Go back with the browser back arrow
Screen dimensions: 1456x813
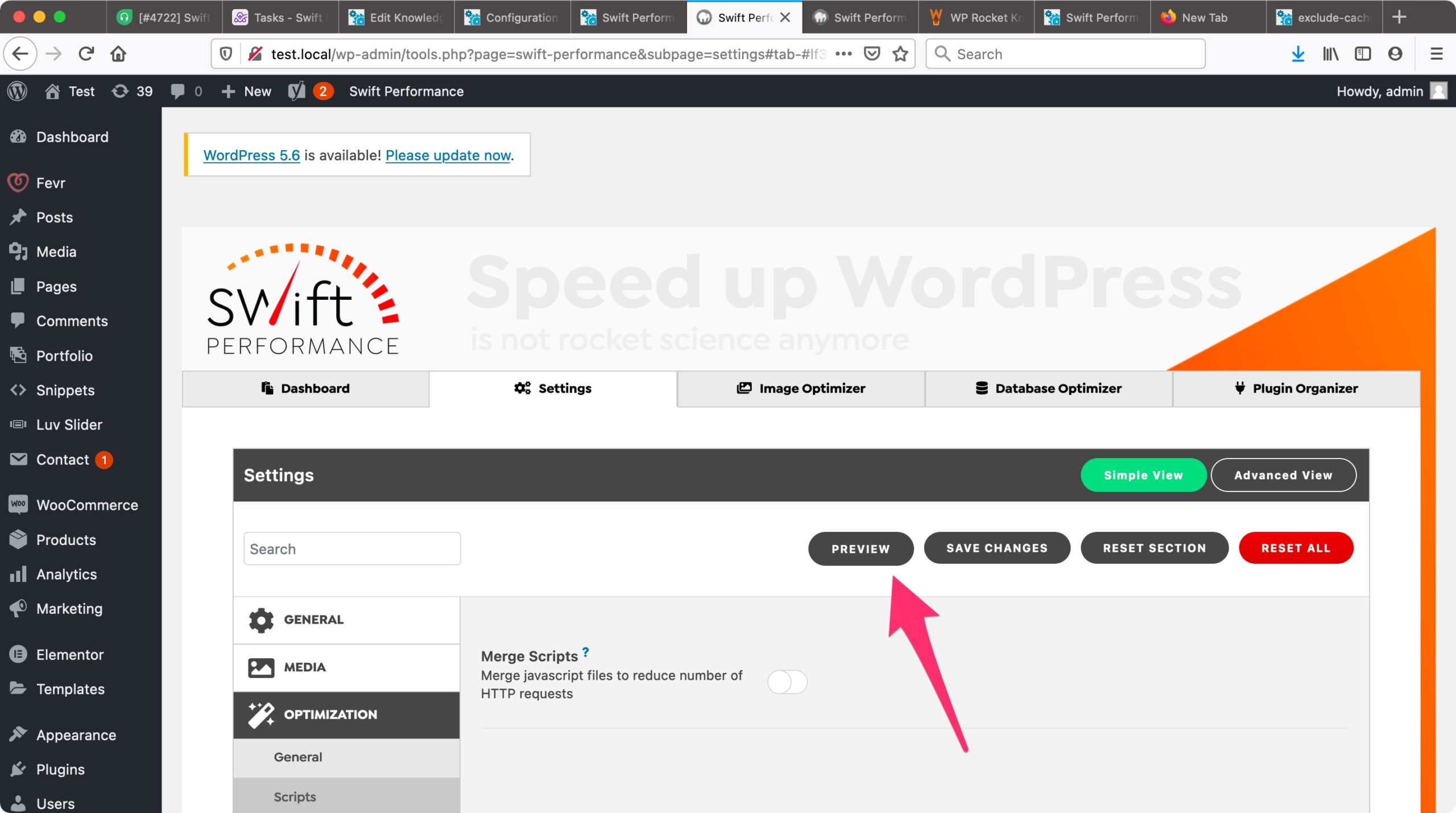[20, 54]
